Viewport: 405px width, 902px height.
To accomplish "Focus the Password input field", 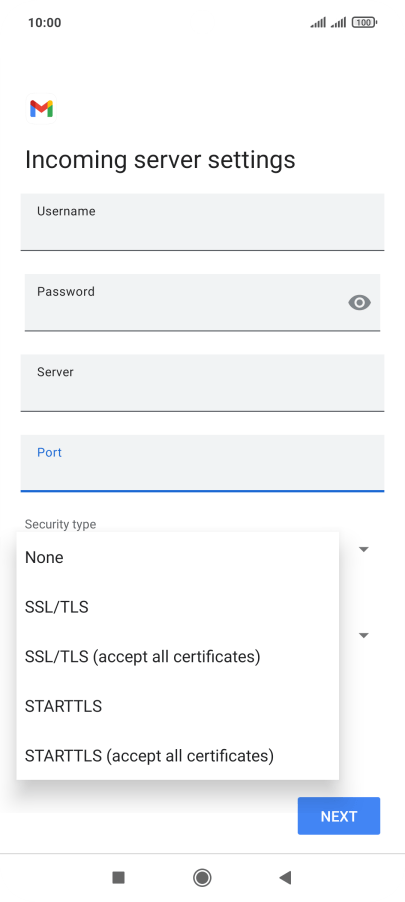I will click(202, 303).
